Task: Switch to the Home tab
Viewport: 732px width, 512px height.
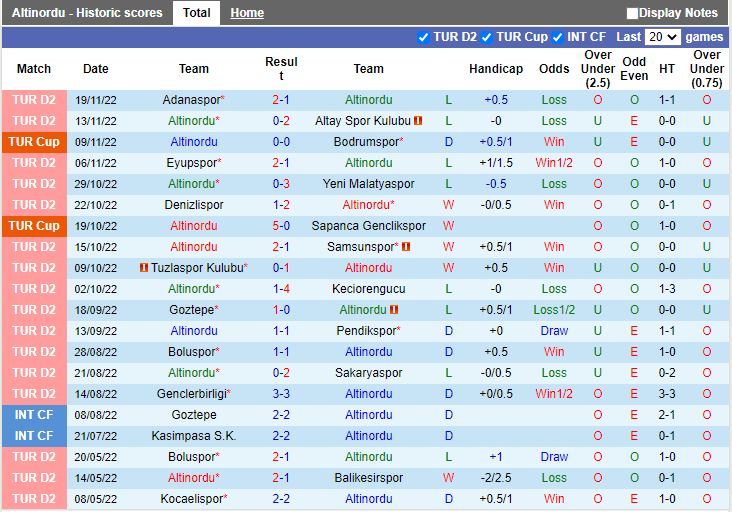Action: (247, 13)
